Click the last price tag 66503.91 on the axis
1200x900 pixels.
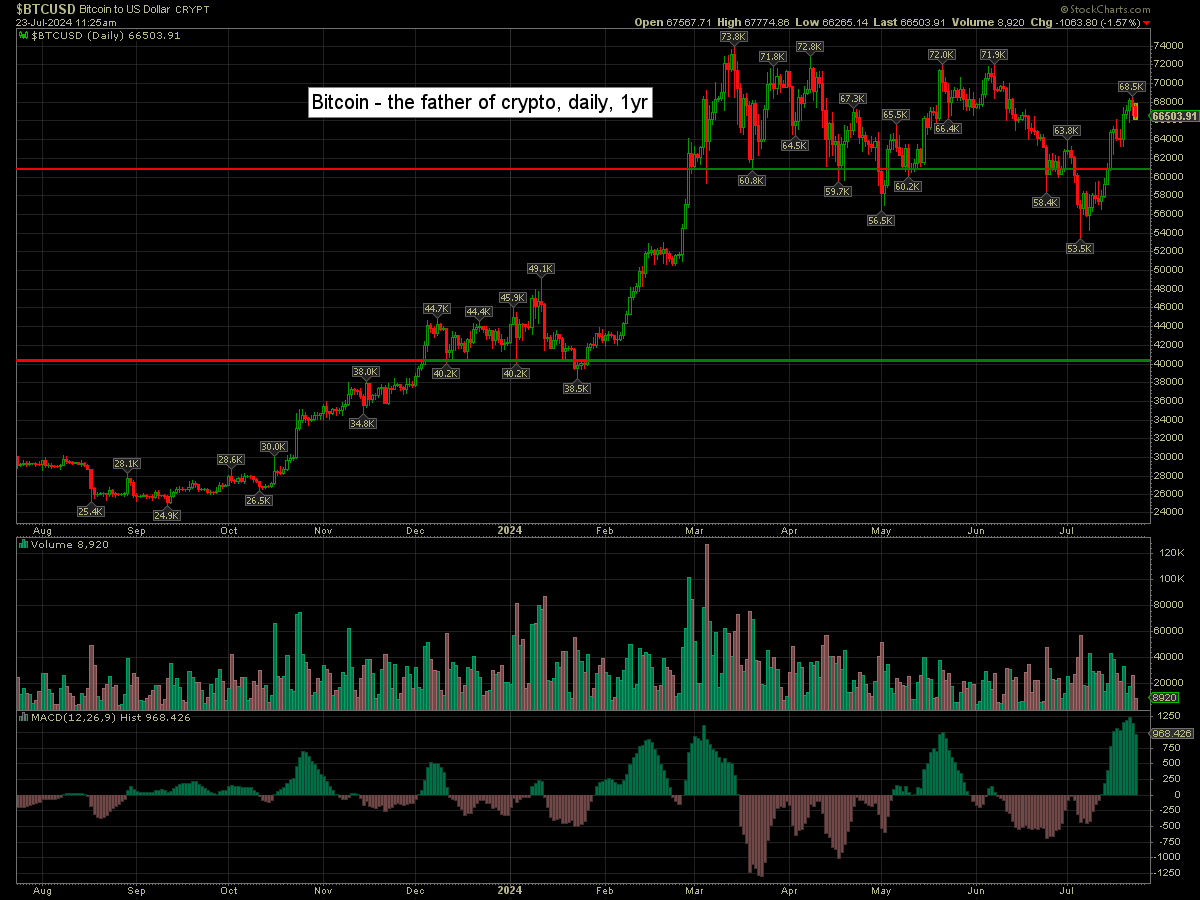click(x=1174, y=116)
